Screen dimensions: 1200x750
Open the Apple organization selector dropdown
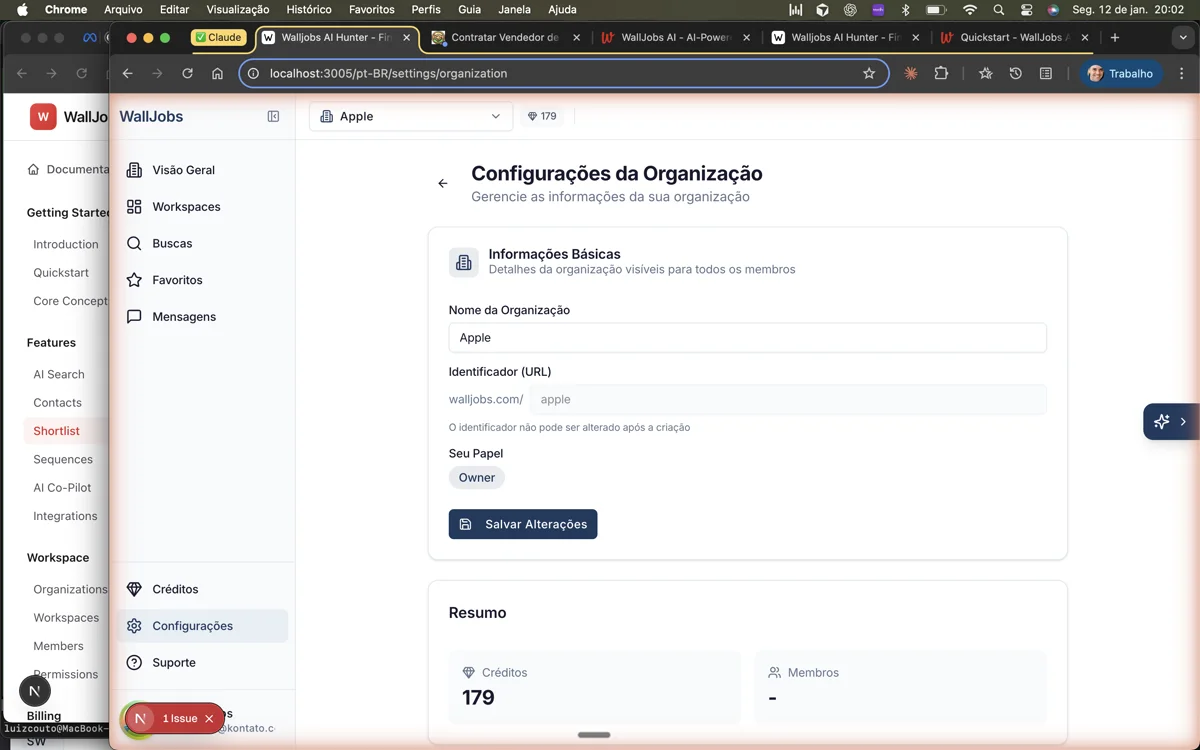click(x=410, y=116)
